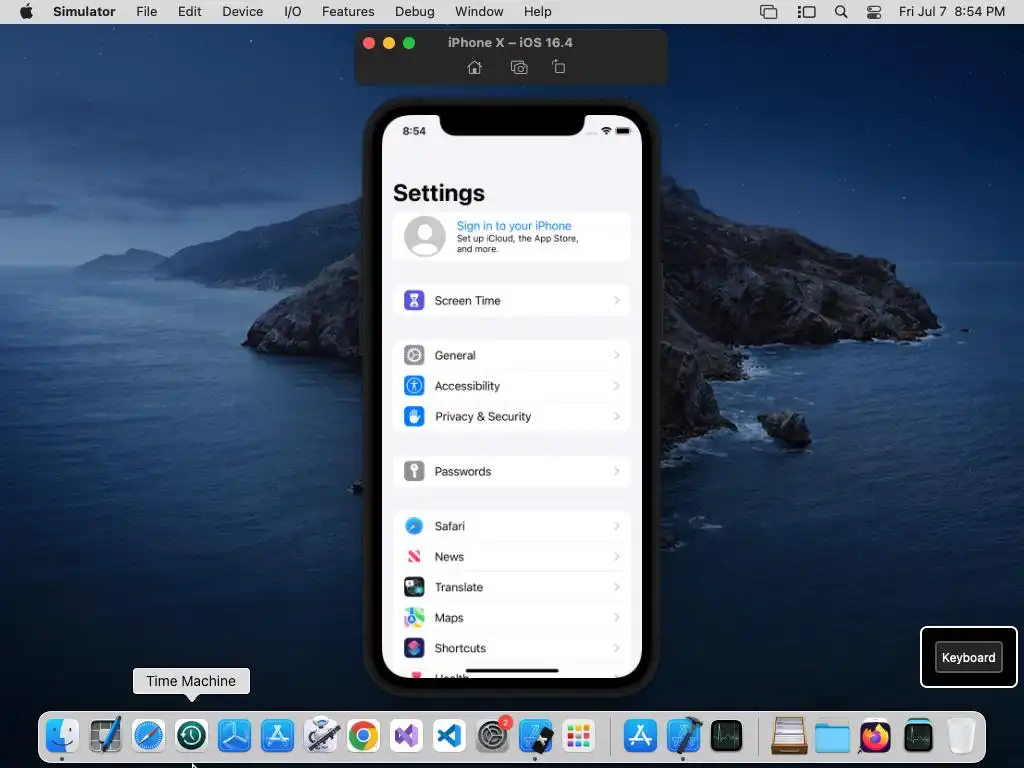Viewport: 1024px width, 768px height.
Task: Tap the Safari compass icon in Settings
Action: [x=414, y=526]
